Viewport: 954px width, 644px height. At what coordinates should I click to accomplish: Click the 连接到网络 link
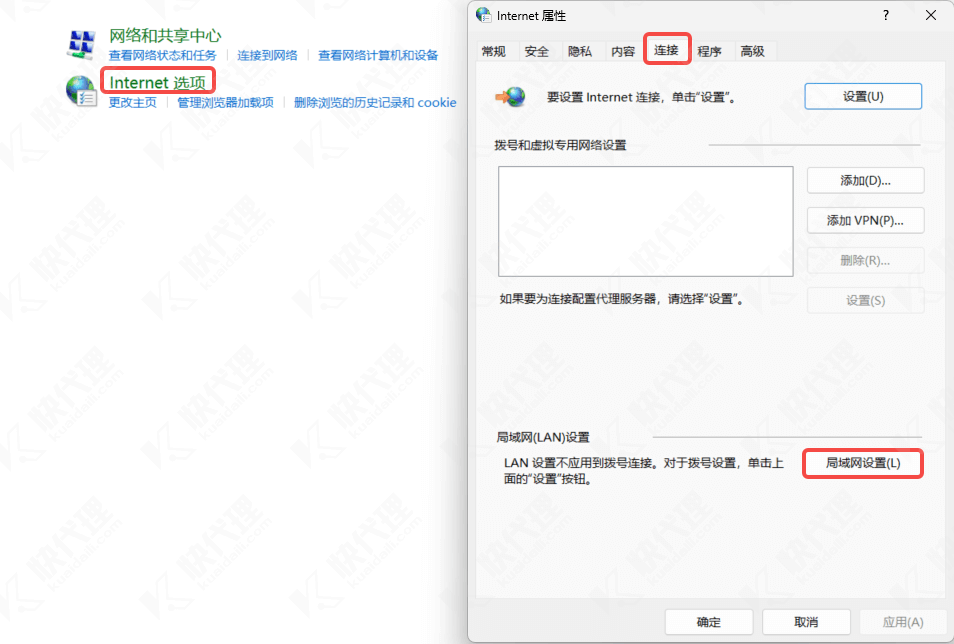click(267, 55)
